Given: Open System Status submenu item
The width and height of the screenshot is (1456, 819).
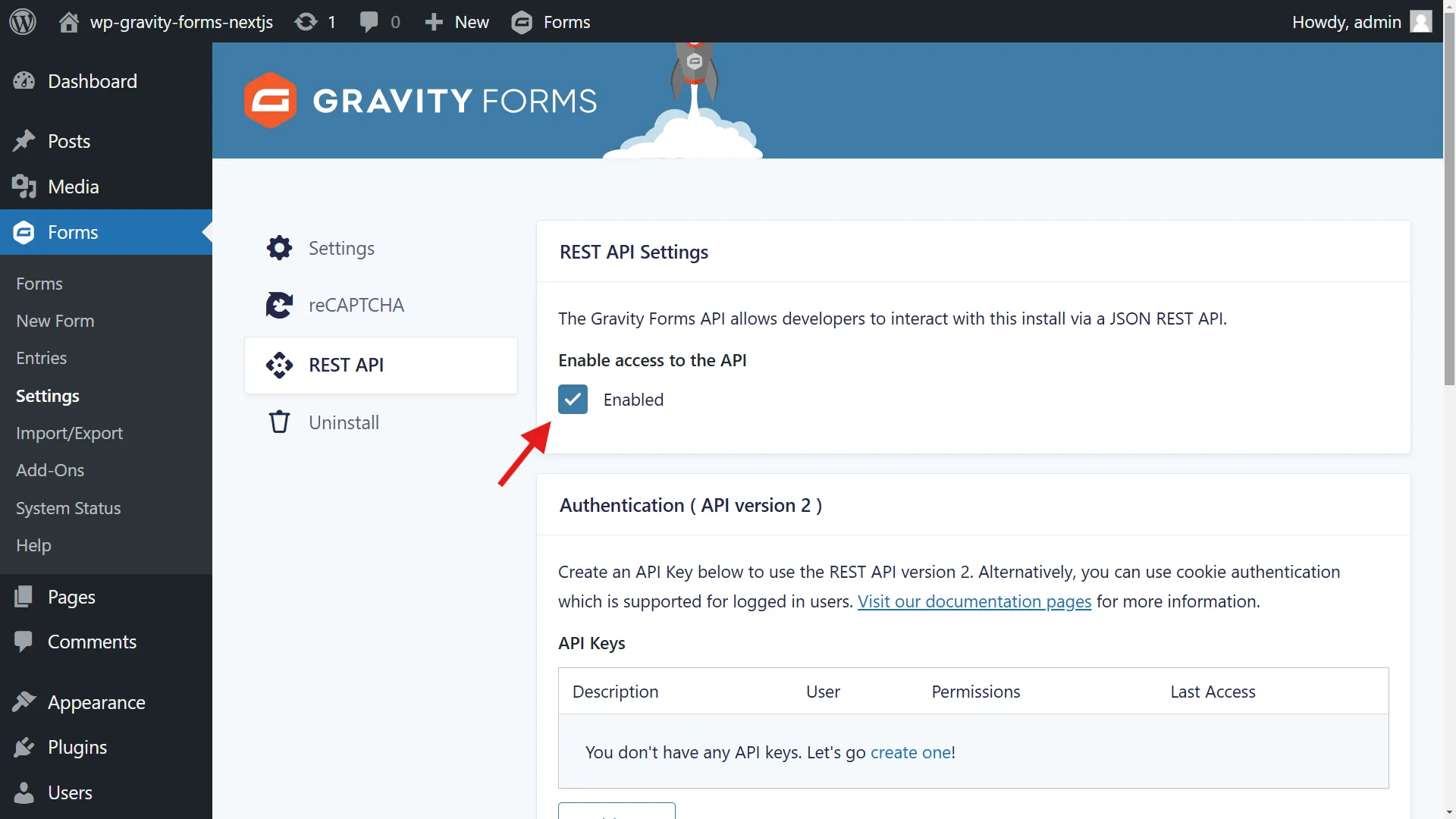Looking at the screenshot, I should [x=68, y=508].
